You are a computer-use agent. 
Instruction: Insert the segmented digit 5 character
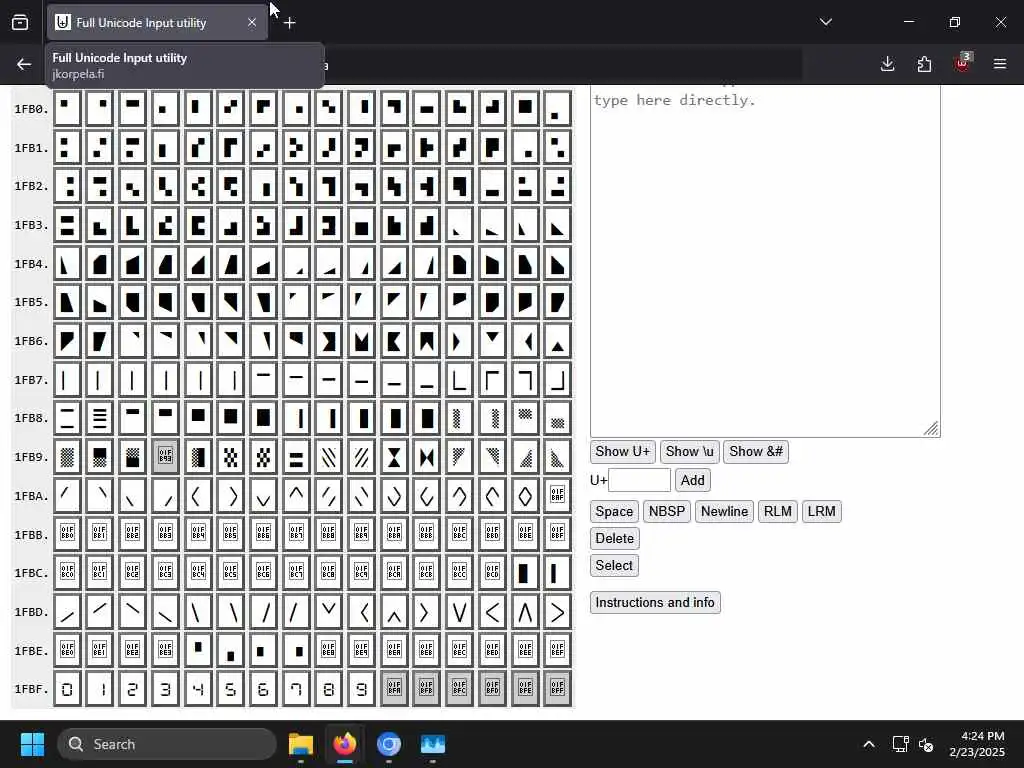click(231, 688)
